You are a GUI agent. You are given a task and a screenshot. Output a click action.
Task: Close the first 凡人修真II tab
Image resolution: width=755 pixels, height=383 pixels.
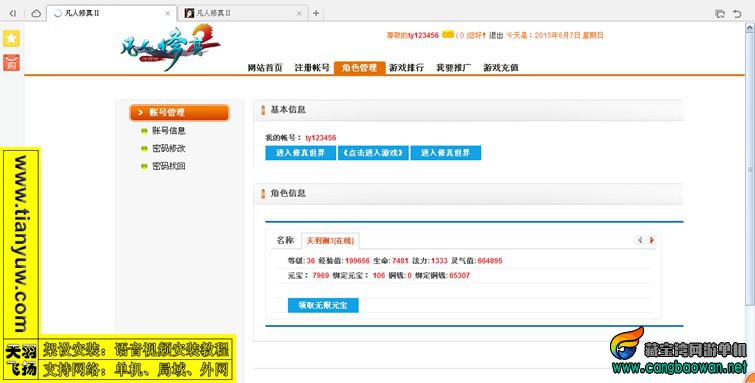pos(168,13)
